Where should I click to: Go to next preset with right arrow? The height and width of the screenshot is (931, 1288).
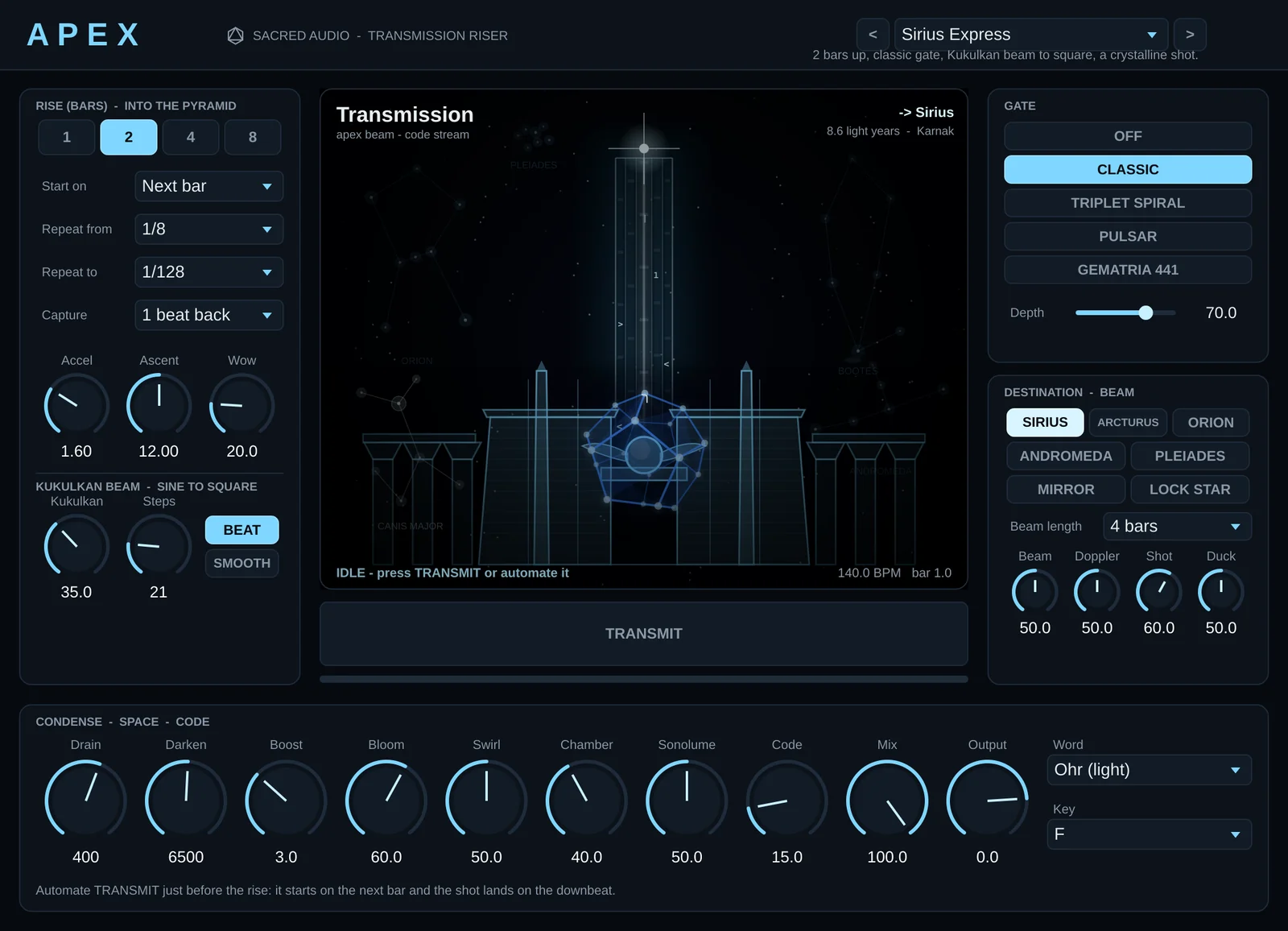click(1190, 35)
